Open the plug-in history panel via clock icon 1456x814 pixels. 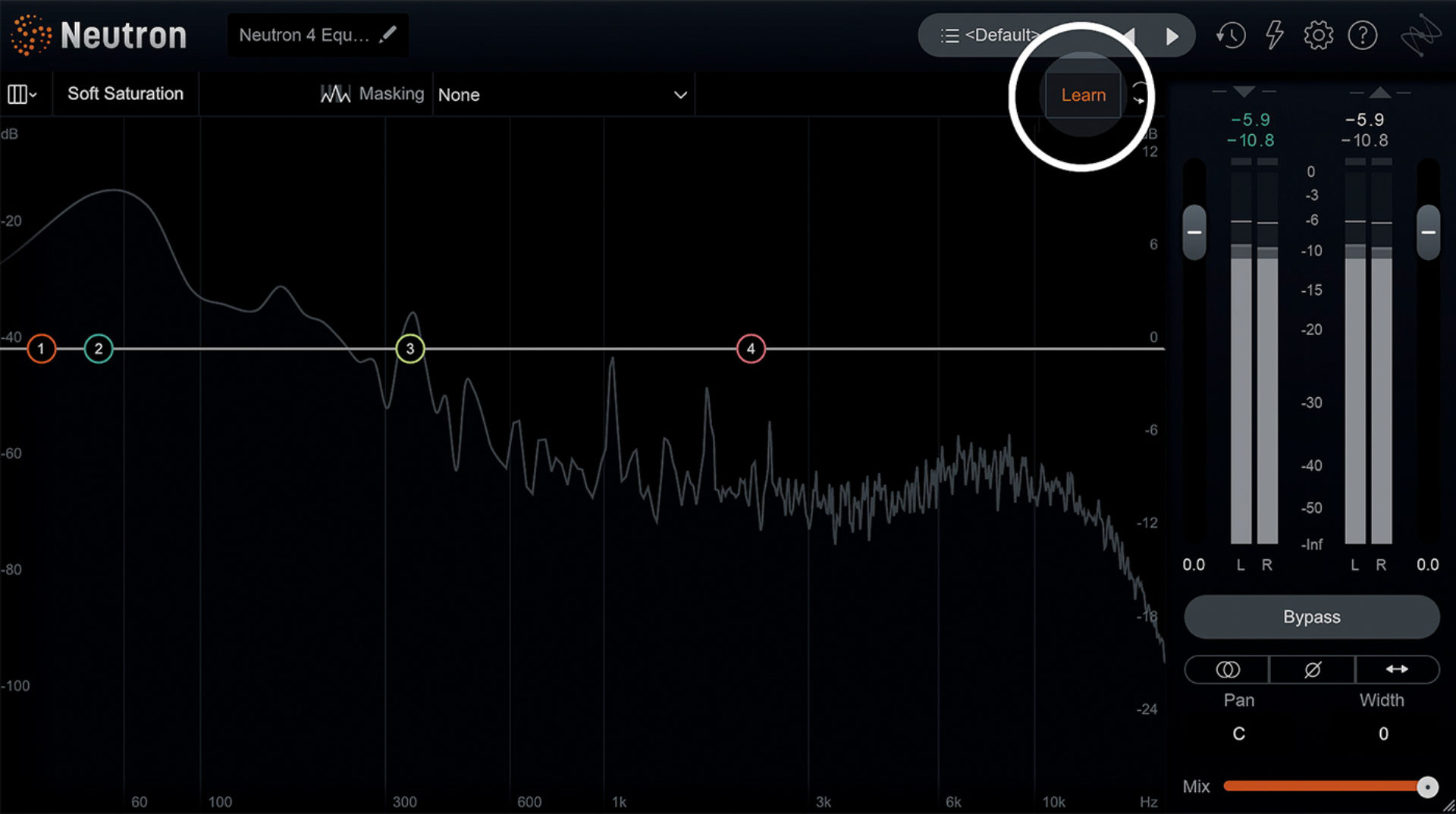1231,35
